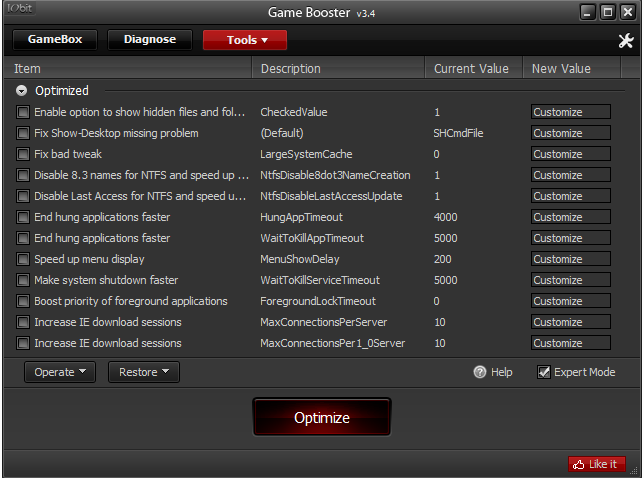Customize the WaitToKillAppTimeout value
644x478 pixels.
570,238
